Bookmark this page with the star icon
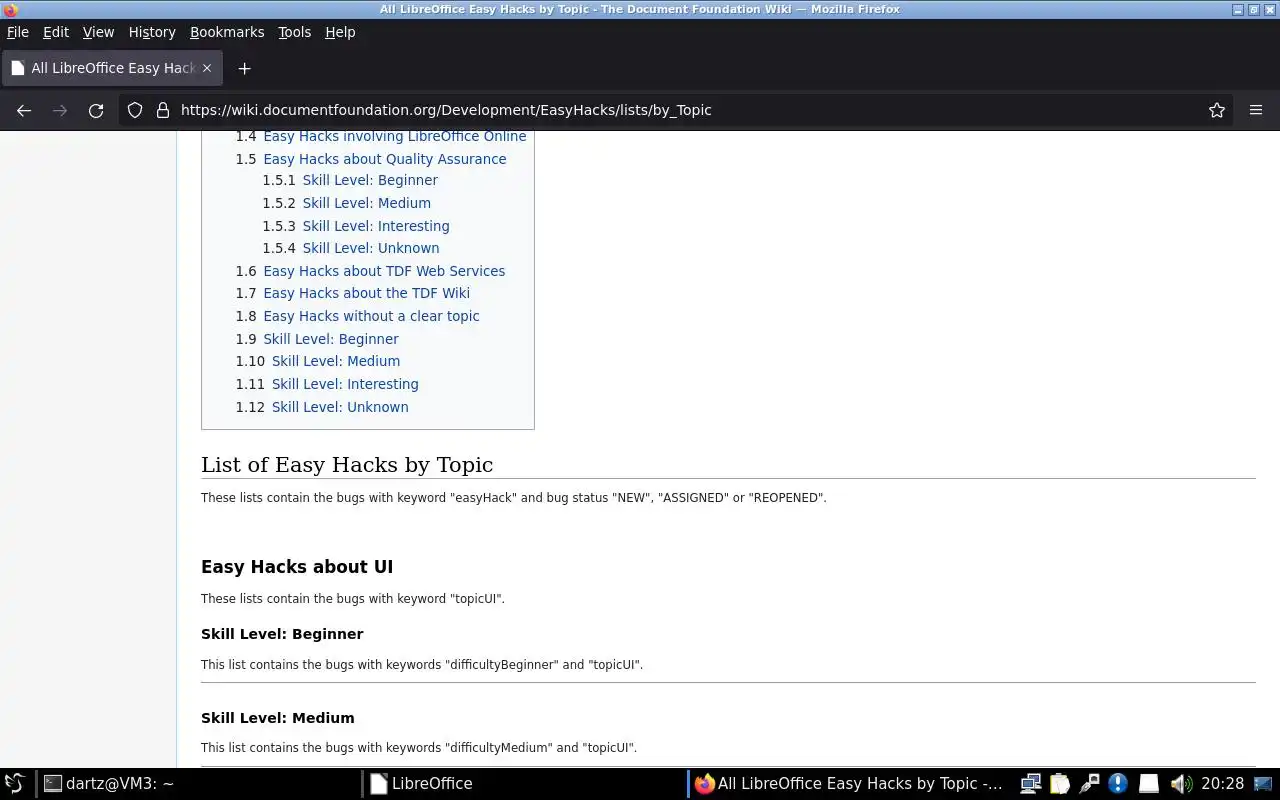Viewport: 1280px width, 800px height. click(1217, 110)
